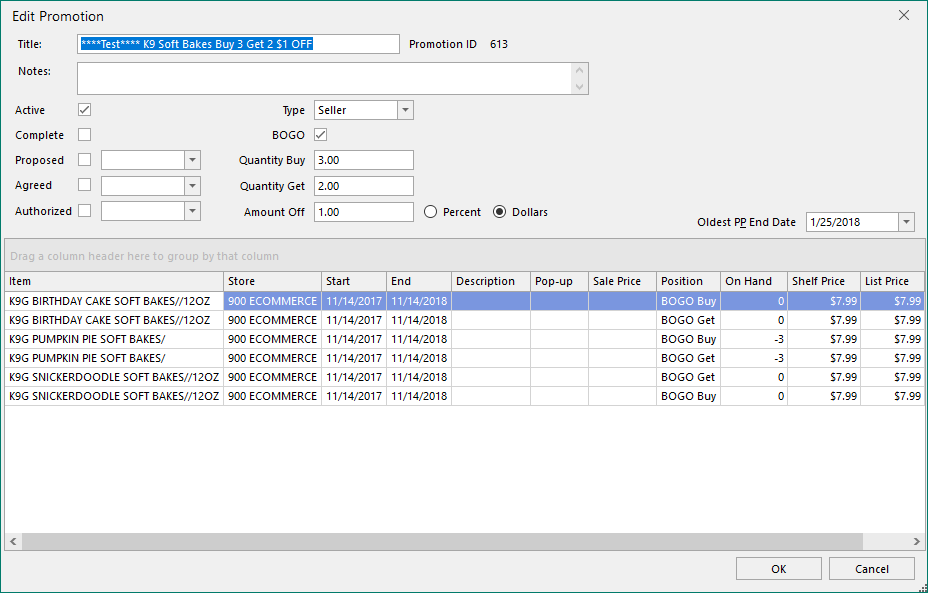Viewport: 929px width, 593px height.
Task: Open the Oldest PP End Date dropdown
Action: coord(906,222)
